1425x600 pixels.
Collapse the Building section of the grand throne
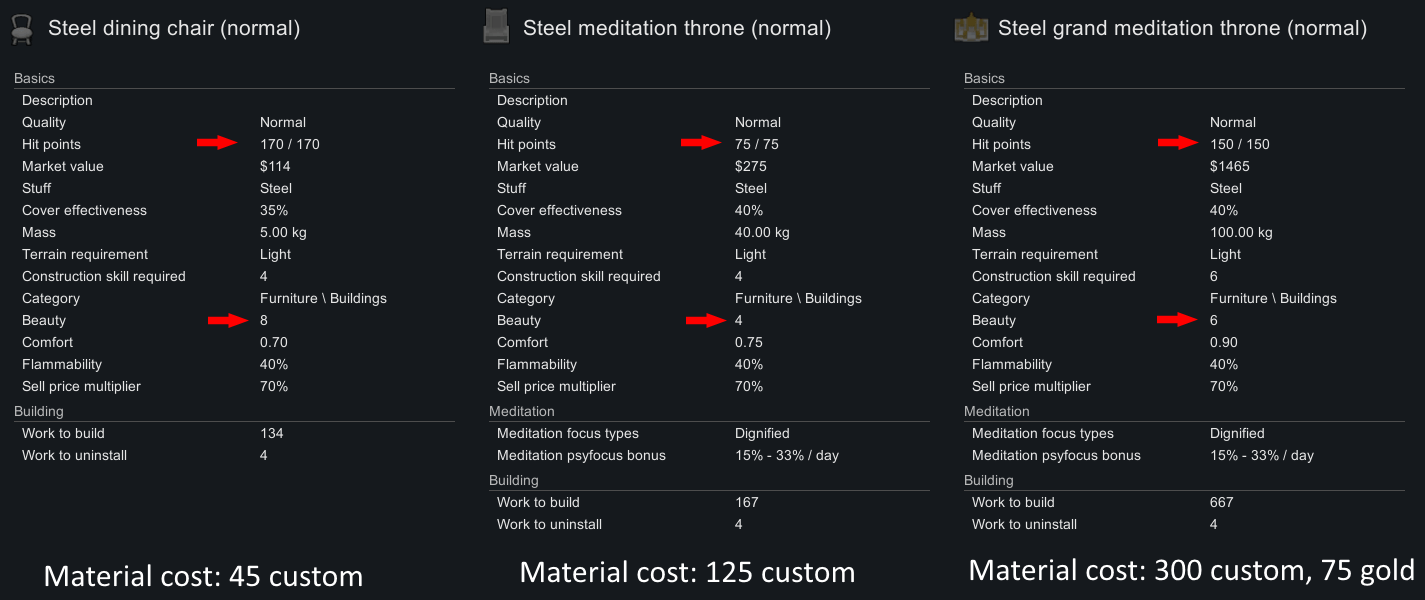click(987, 479)
